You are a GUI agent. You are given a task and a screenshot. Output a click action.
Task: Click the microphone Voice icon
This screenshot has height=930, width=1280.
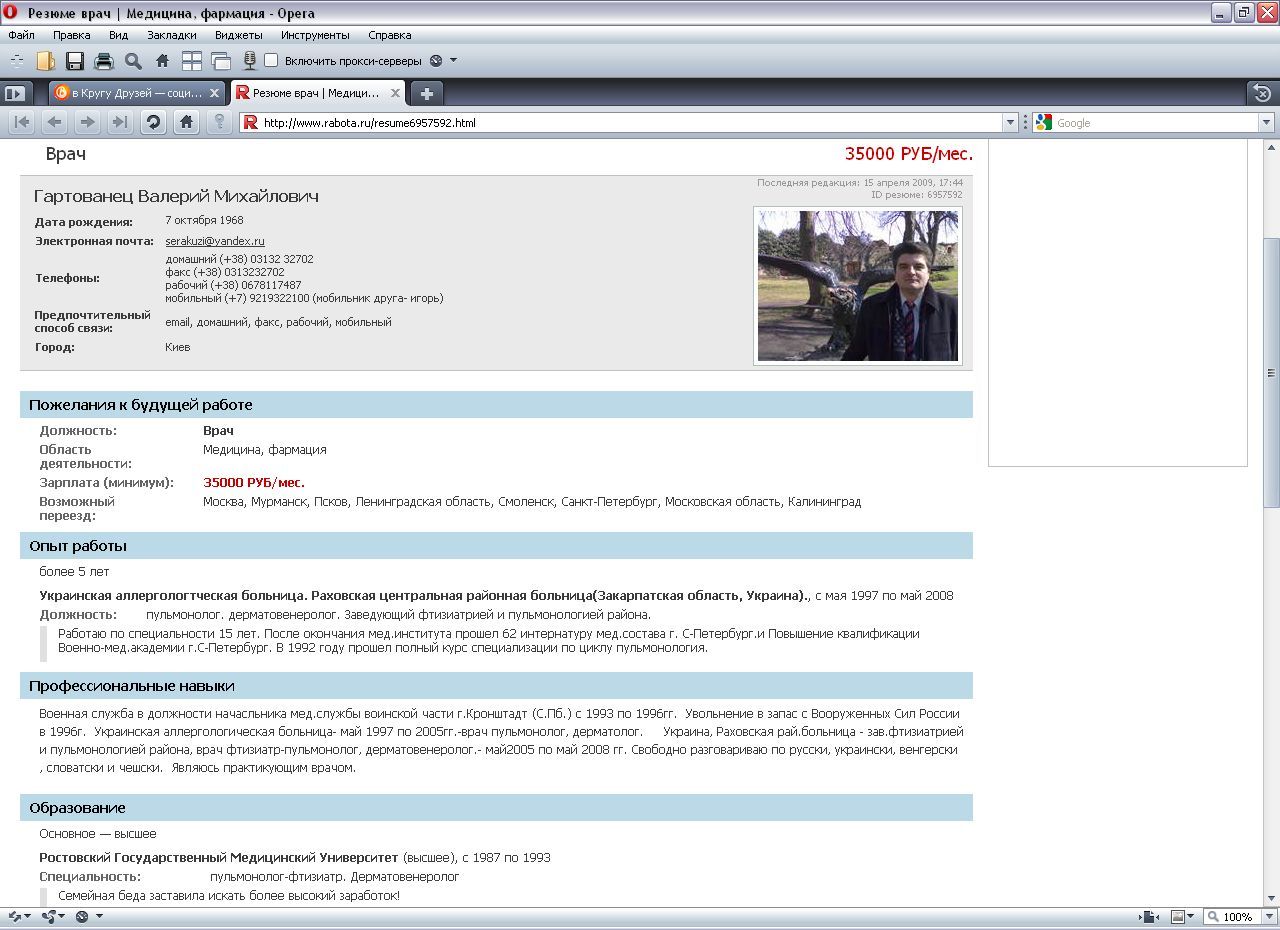(x=250, y=61)
